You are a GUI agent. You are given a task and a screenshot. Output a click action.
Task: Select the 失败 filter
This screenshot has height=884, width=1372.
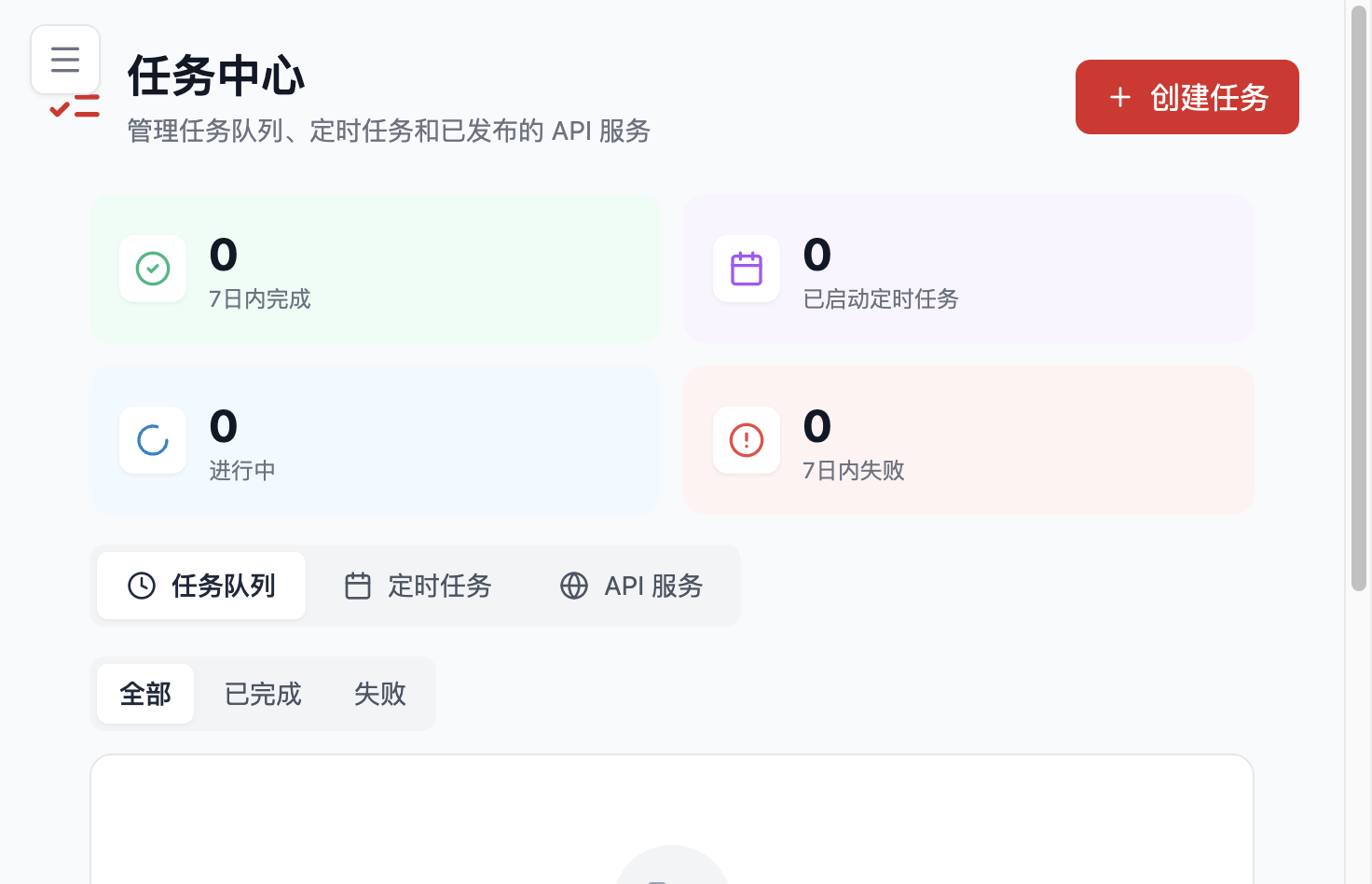[379, 694]
